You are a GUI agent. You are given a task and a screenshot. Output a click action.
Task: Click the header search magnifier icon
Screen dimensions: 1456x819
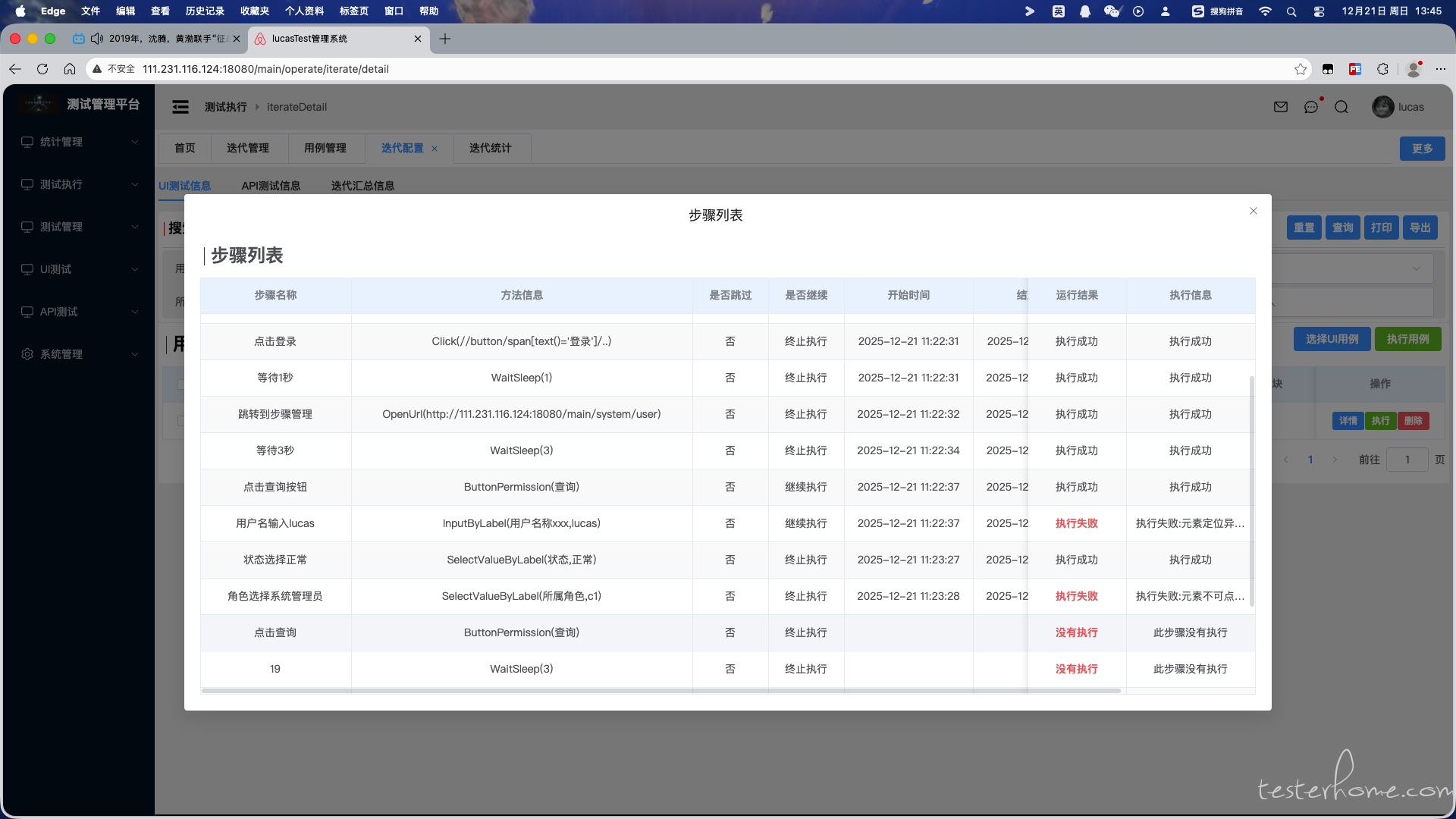point(1341,107)
